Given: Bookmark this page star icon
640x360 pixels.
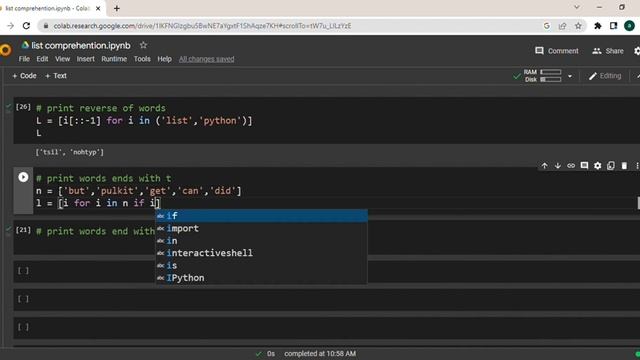Looking at the screenshot, I should [578, 26].
